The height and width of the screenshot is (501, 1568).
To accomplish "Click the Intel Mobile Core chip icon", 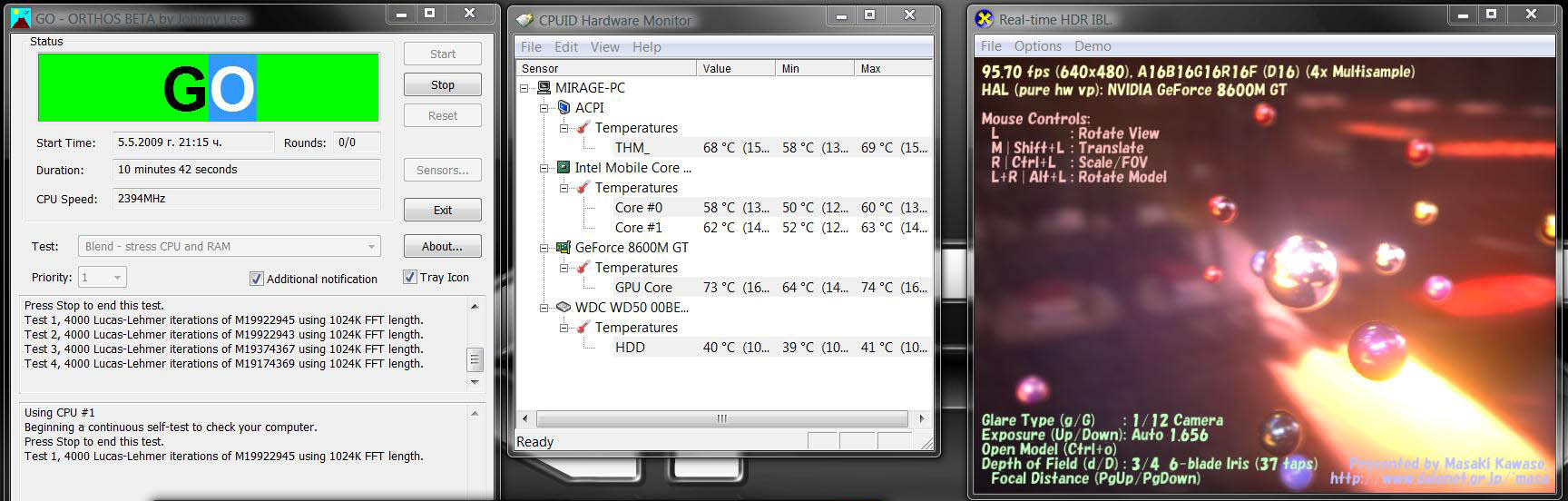I will [x=563, y=168].
